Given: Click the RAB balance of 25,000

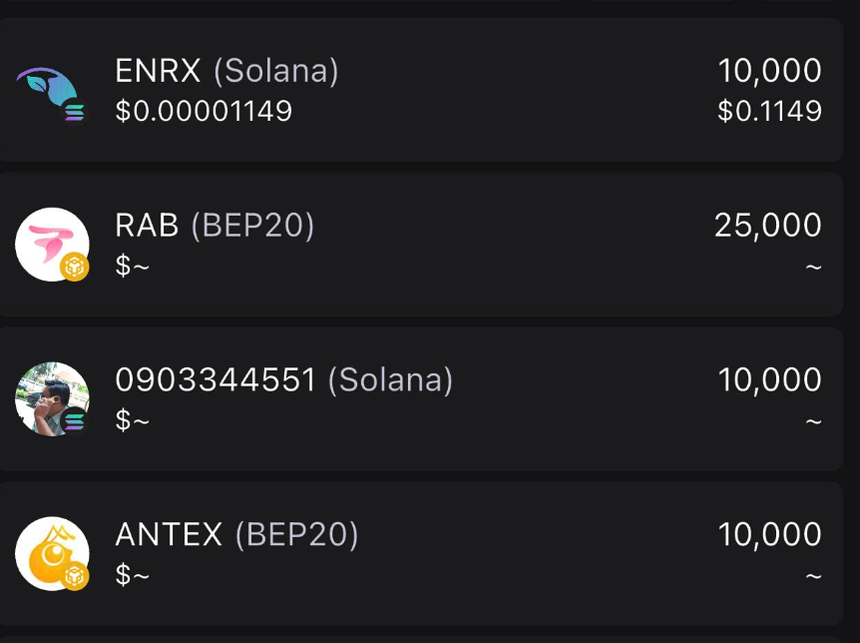Looking at the screenshot, I should click(x=767, y=226).
